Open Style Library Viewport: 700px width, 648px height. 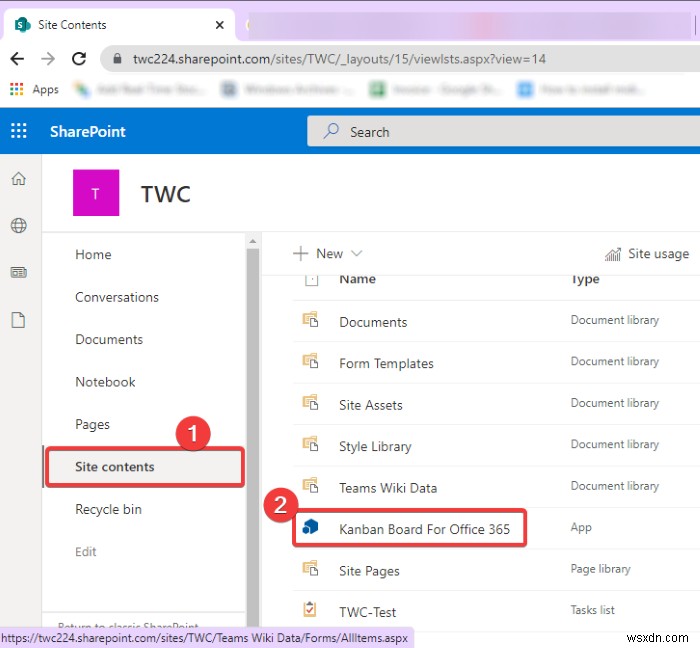click(x=375, y=447)
